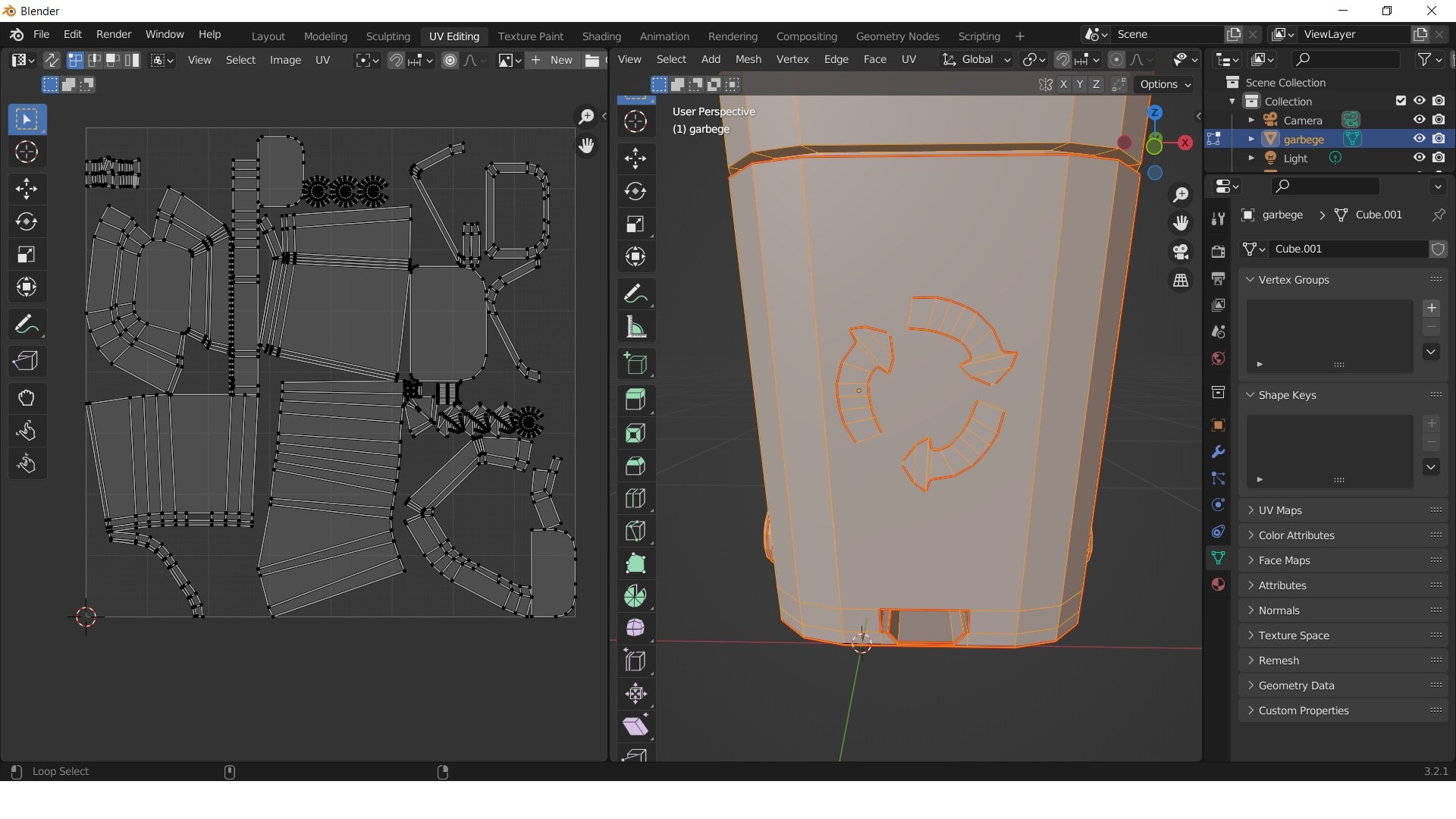Select the Poly Build tool
Screen dimensions: 1456x819
point(635,563)
